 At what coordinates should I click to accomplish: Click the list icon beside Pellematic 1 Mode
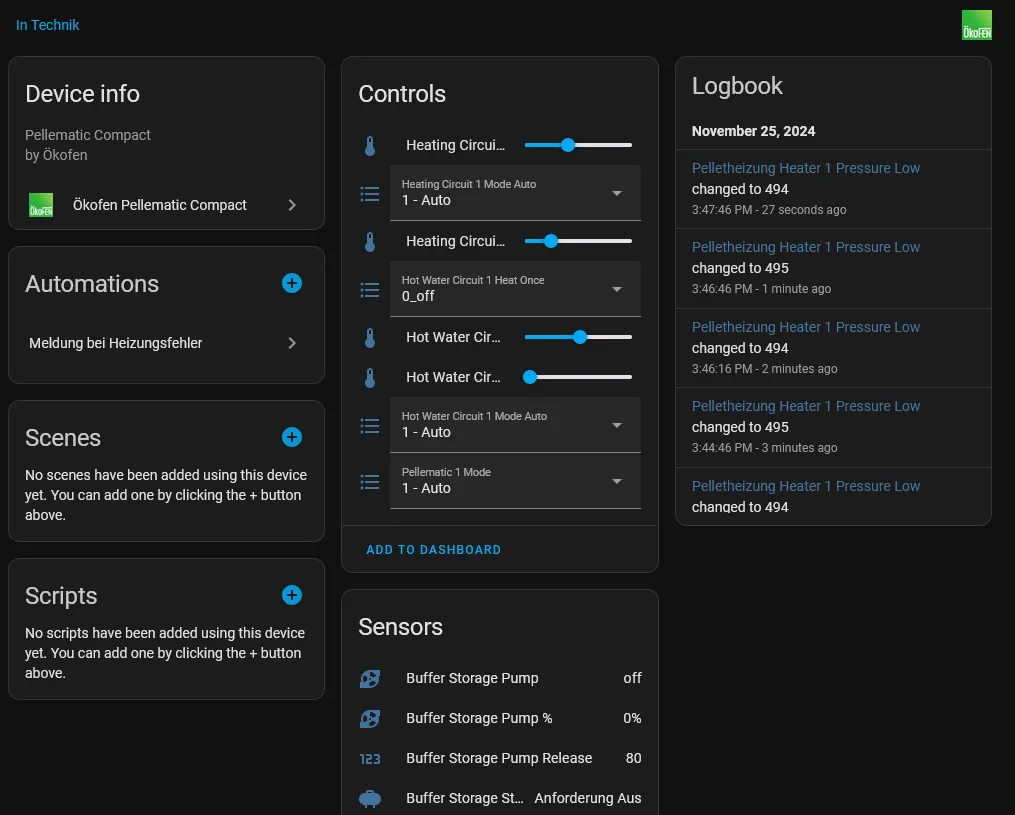(x=370, y=482)
